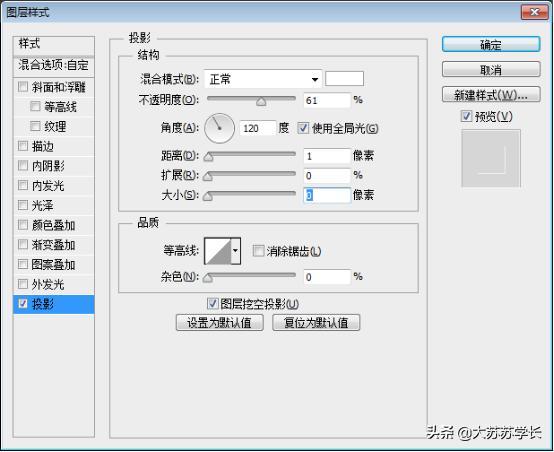Click the opacity value field 61

[x=327, y=100]
